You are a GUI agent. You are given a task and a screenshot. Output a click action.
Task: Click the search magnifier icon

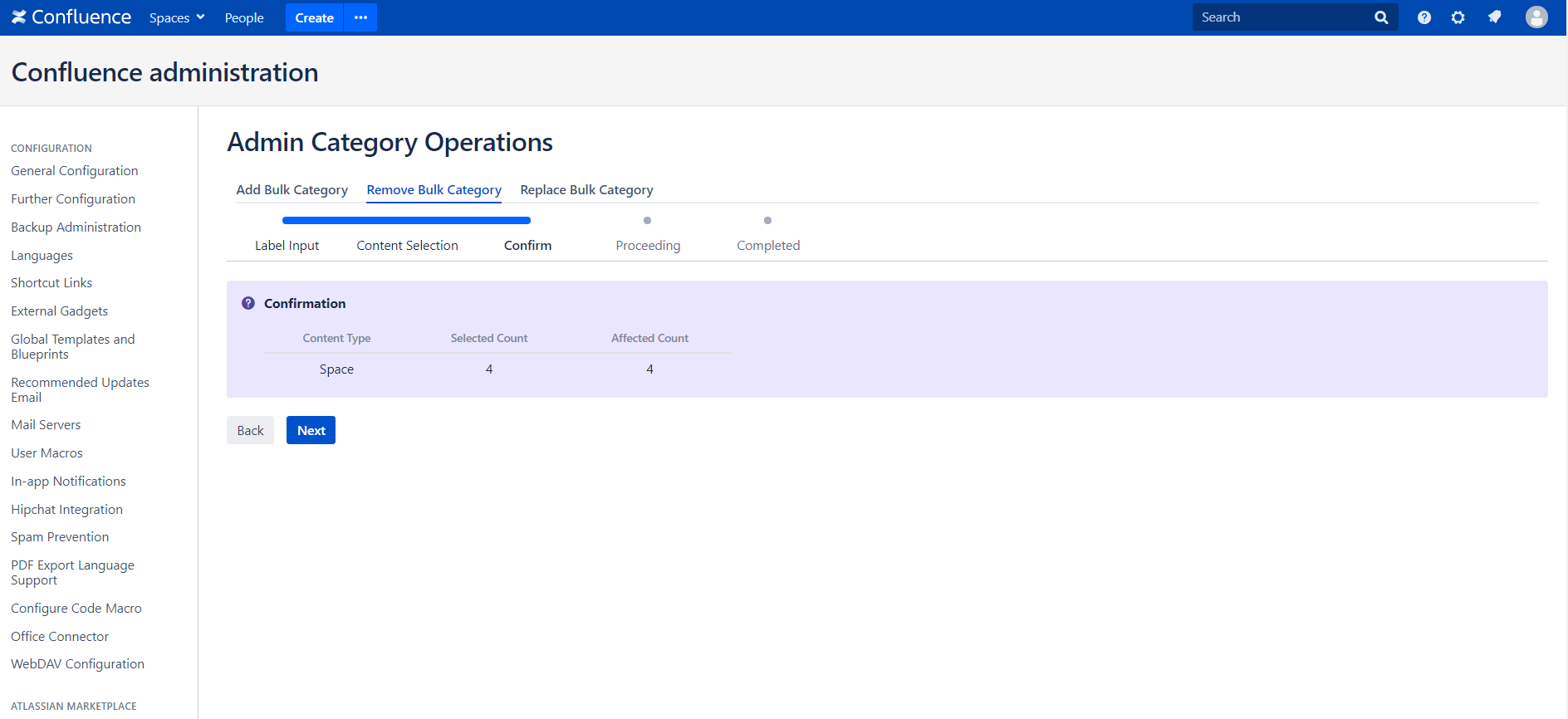[x=1381, y=17]
